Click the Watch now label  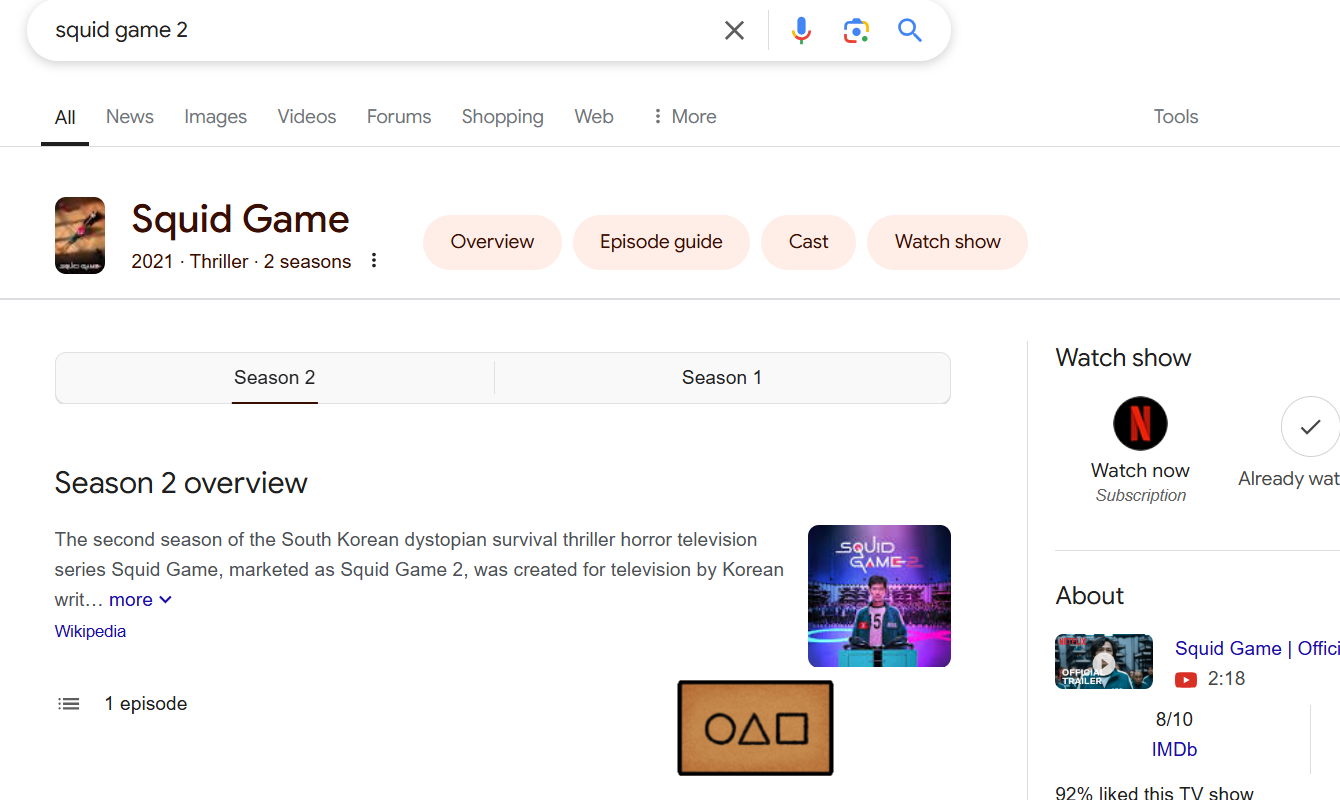point(1140,470)
